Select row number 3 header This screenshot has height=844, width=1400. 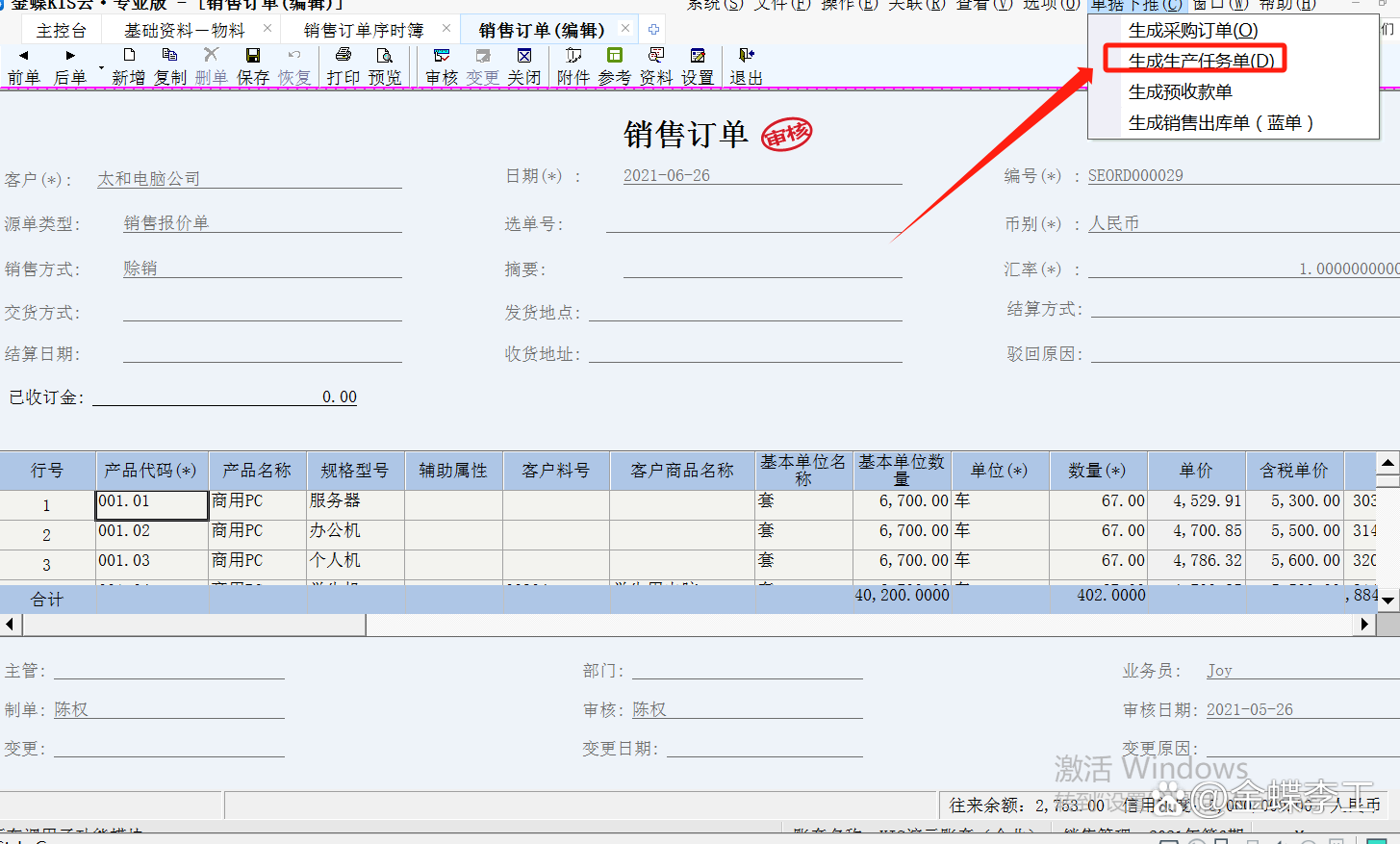coord(46,565)
